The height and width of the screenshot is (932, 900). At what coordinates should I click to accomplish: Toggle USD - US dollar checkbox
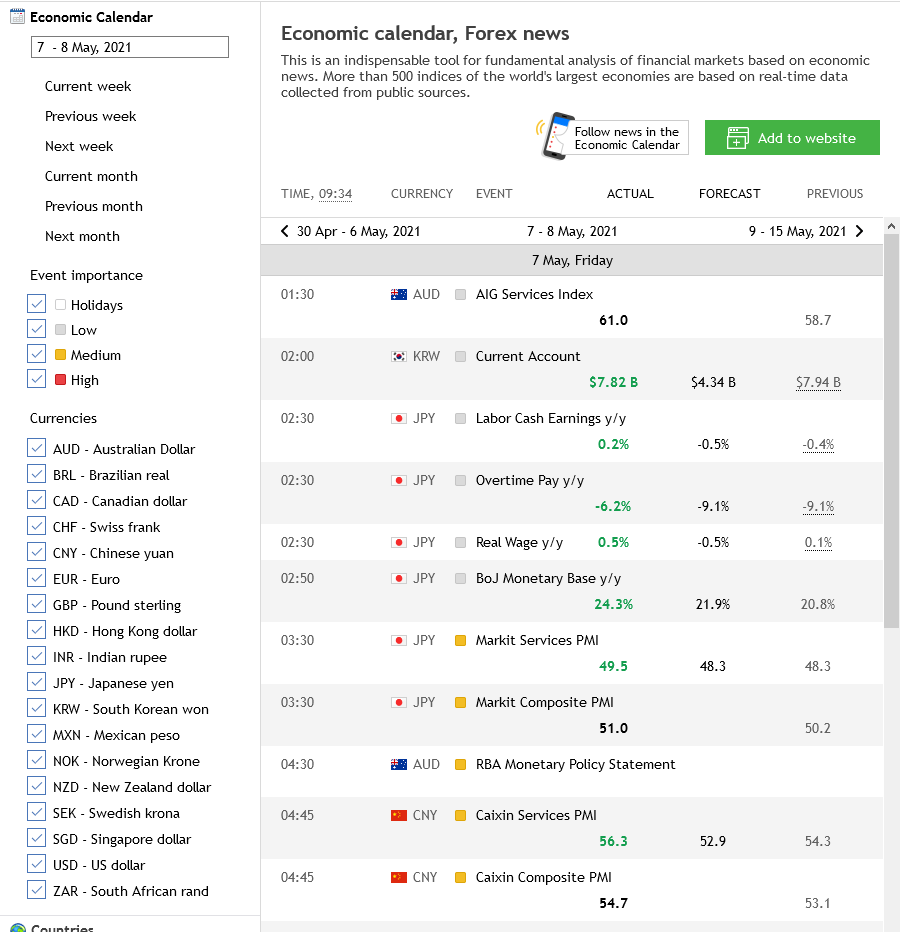click(x=36, y=864)
